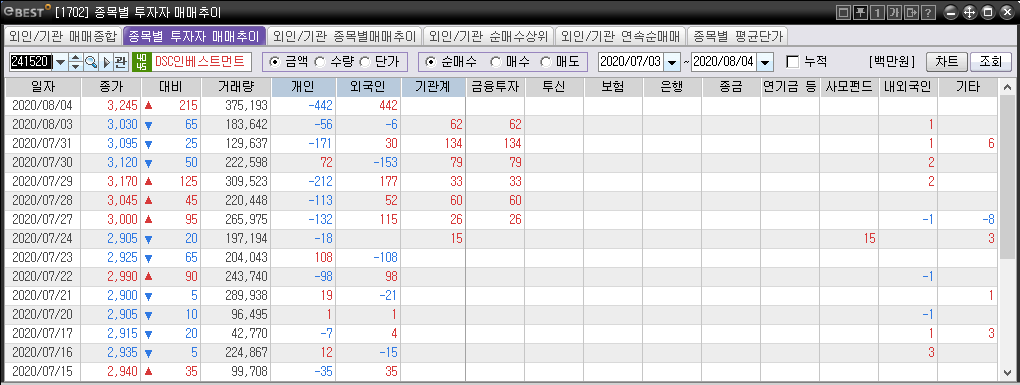This screenshot has height=385, width=1020.
Task: Click the 내외국인 column header
Action: (x=908, y=87)
